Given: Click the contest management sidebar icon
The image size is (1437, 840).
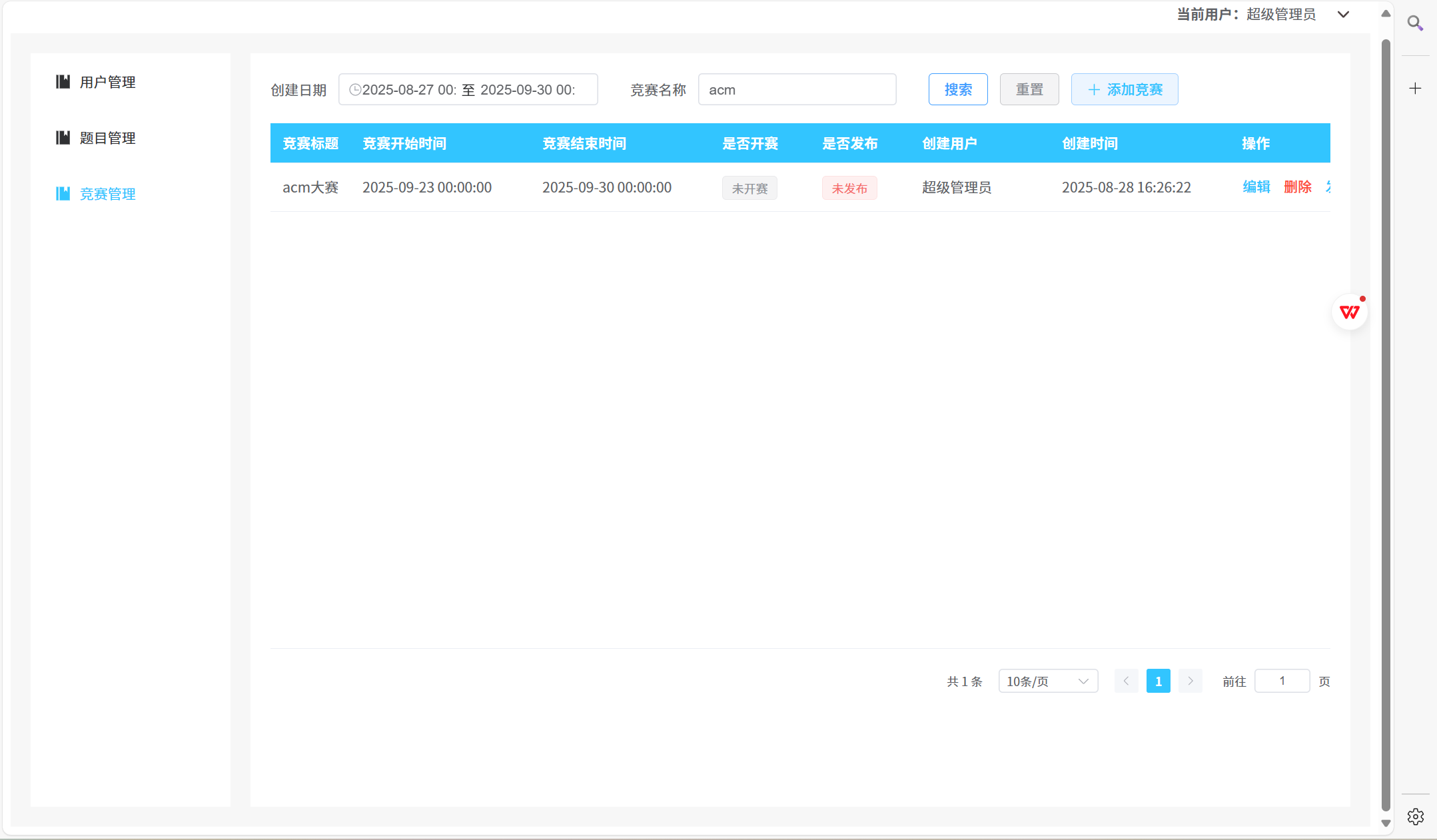Looking at the screenshot, I should 63,194.
